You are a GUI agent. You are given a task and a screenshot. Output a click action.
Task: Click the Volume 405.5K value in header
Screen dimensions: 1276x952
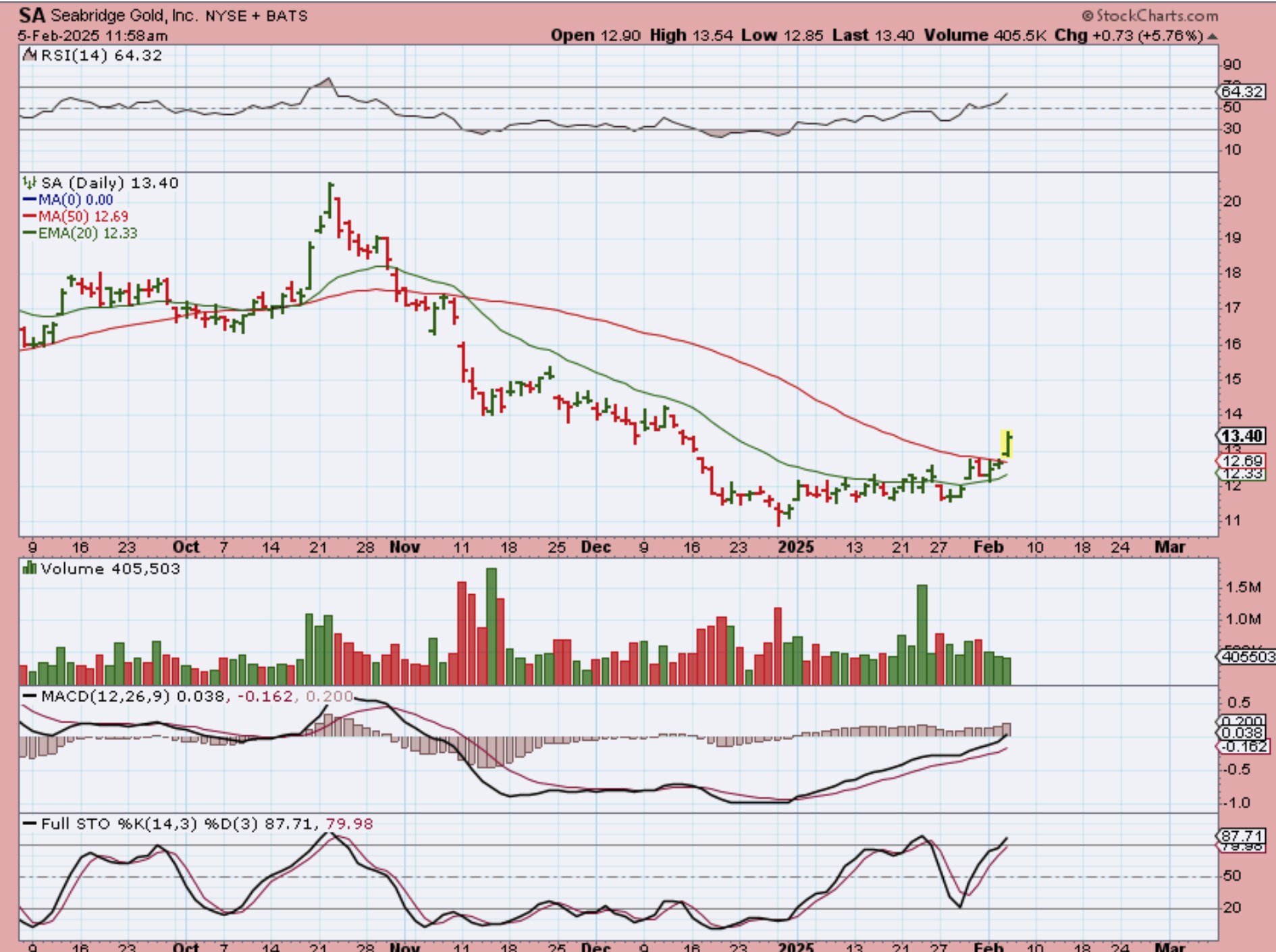click(985, 36)
